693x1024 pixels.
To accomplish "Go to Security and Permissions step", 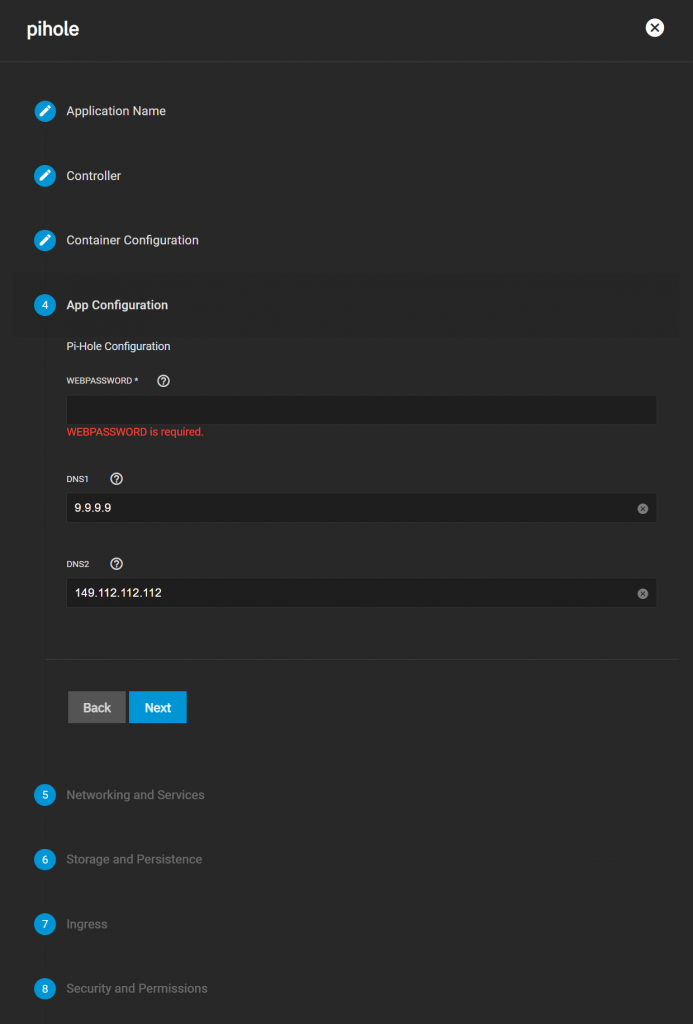I will (x=137, y=989).
